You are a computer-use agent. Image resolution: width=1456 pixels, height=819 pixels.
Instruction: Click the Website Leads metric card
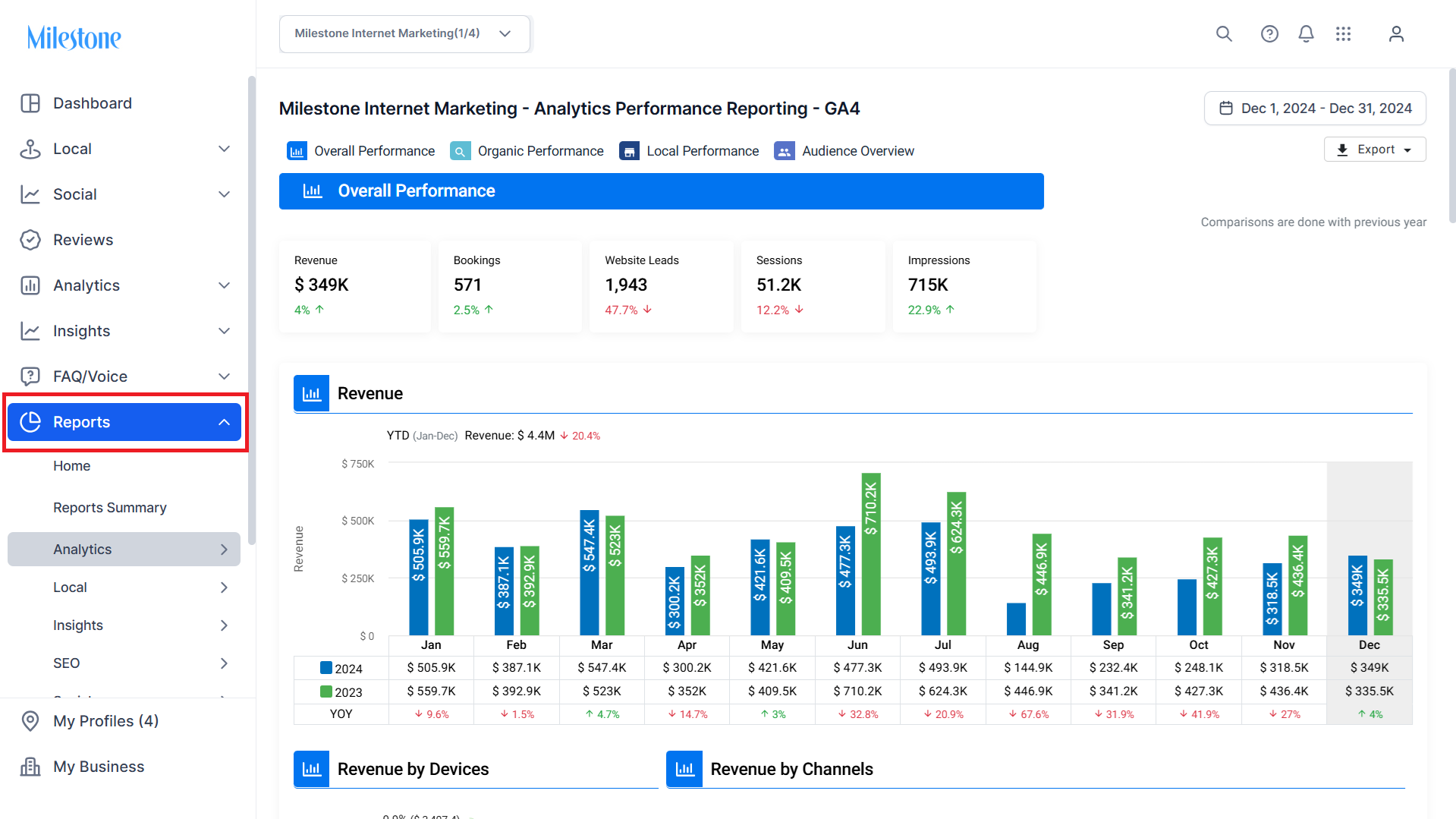(662, 286)
